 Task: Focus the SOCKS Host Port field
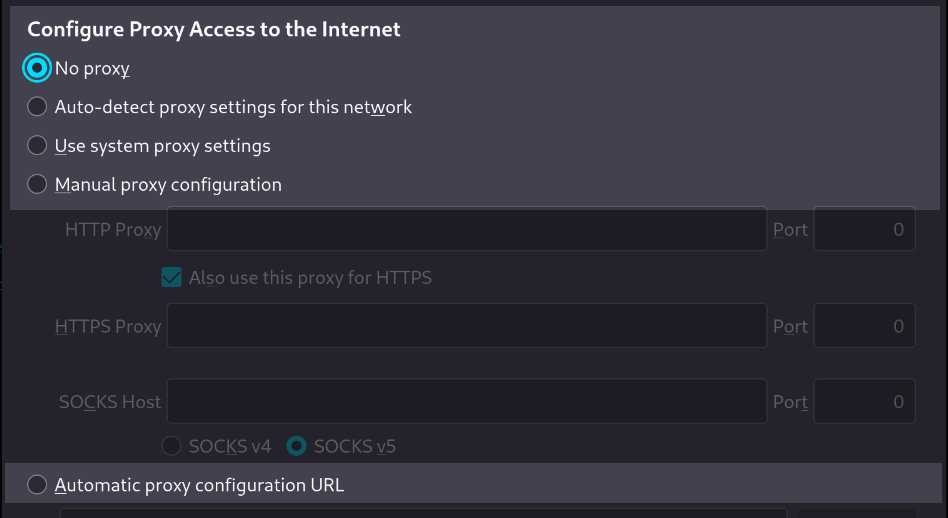(x=864, y=401)
